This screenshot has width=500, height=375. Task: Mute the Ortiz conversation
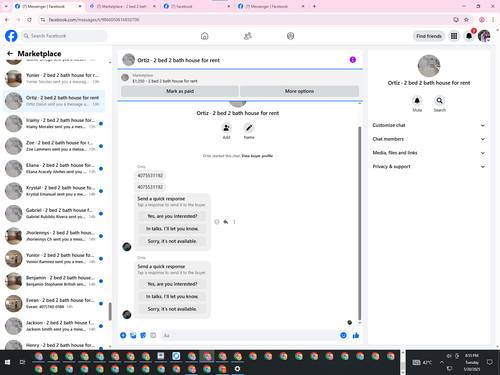pyautogui.click(x=417, y=100)
